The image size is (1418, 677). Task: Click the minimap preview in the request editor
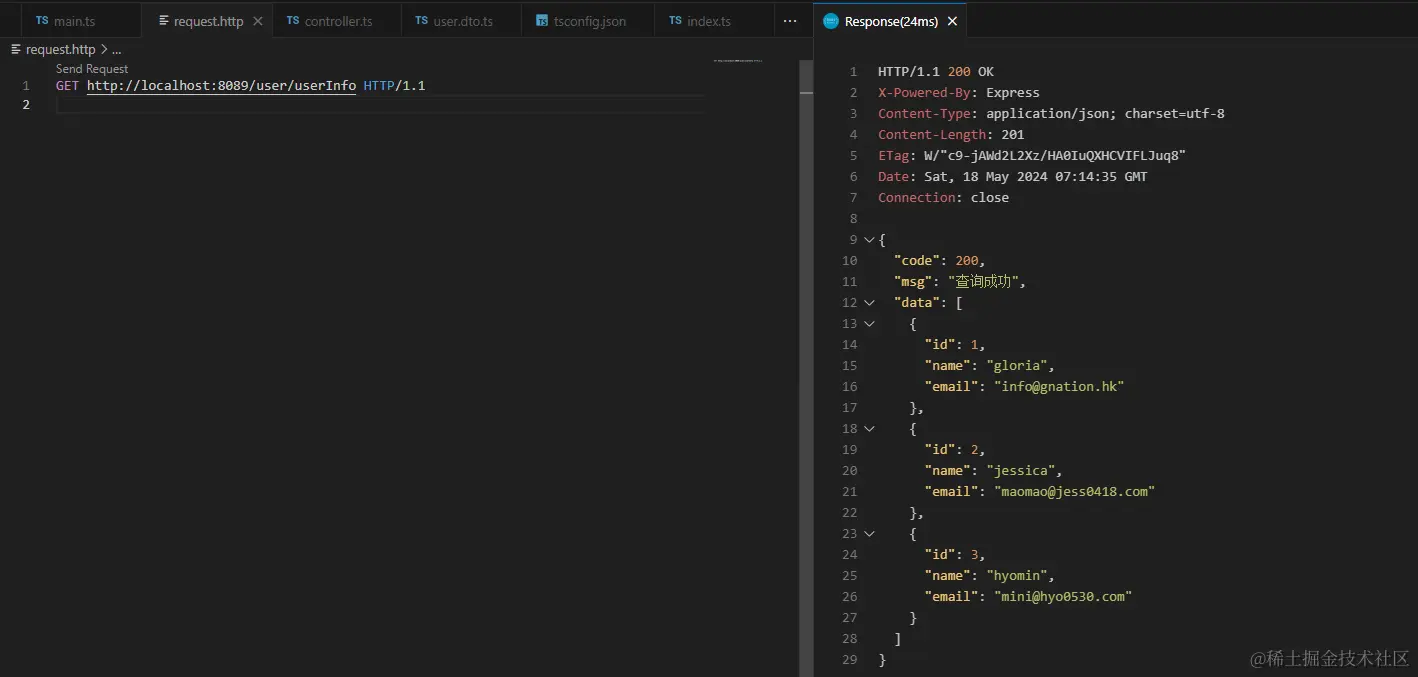click(x=739, y=61)
